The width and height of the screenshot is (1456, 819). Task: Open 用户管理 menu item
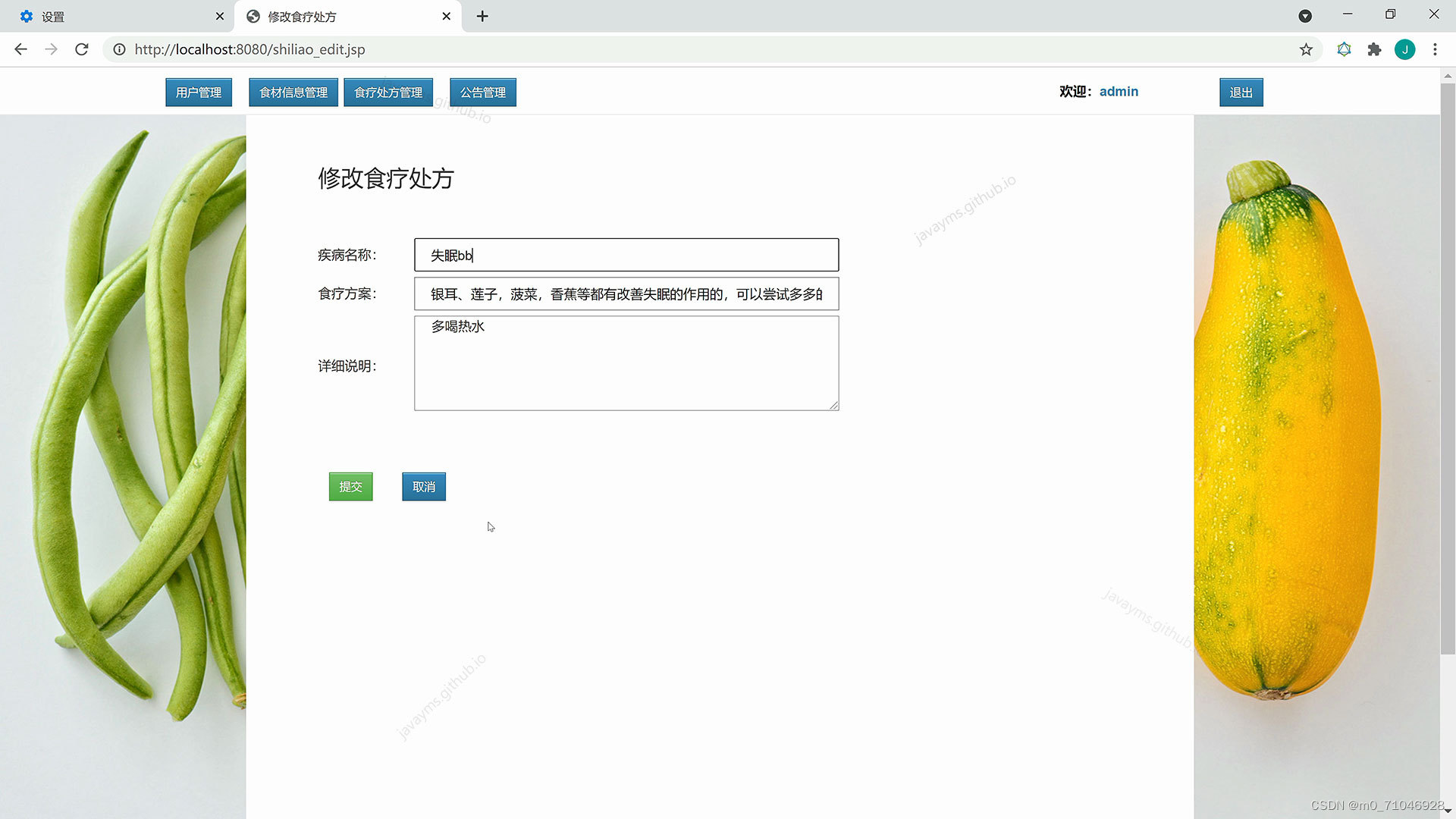pyautogui.click(x=199, y=93)
